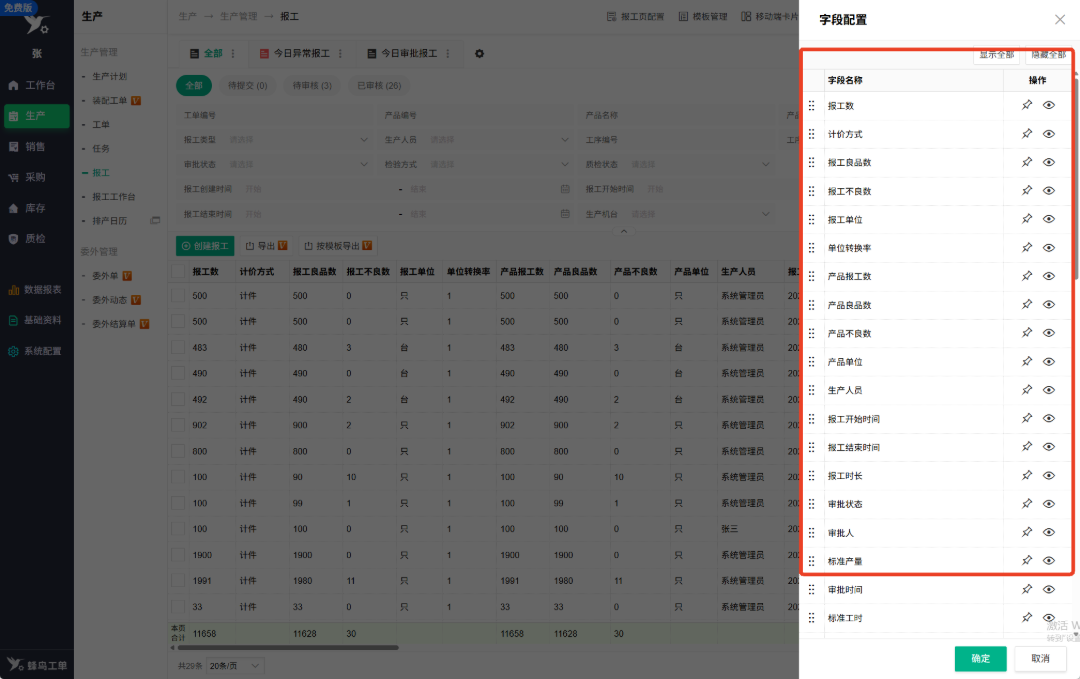Viewport: 1080px width, 679px height.
Task: Click the 报工创建时间 start date field
Action: point(318,189)
